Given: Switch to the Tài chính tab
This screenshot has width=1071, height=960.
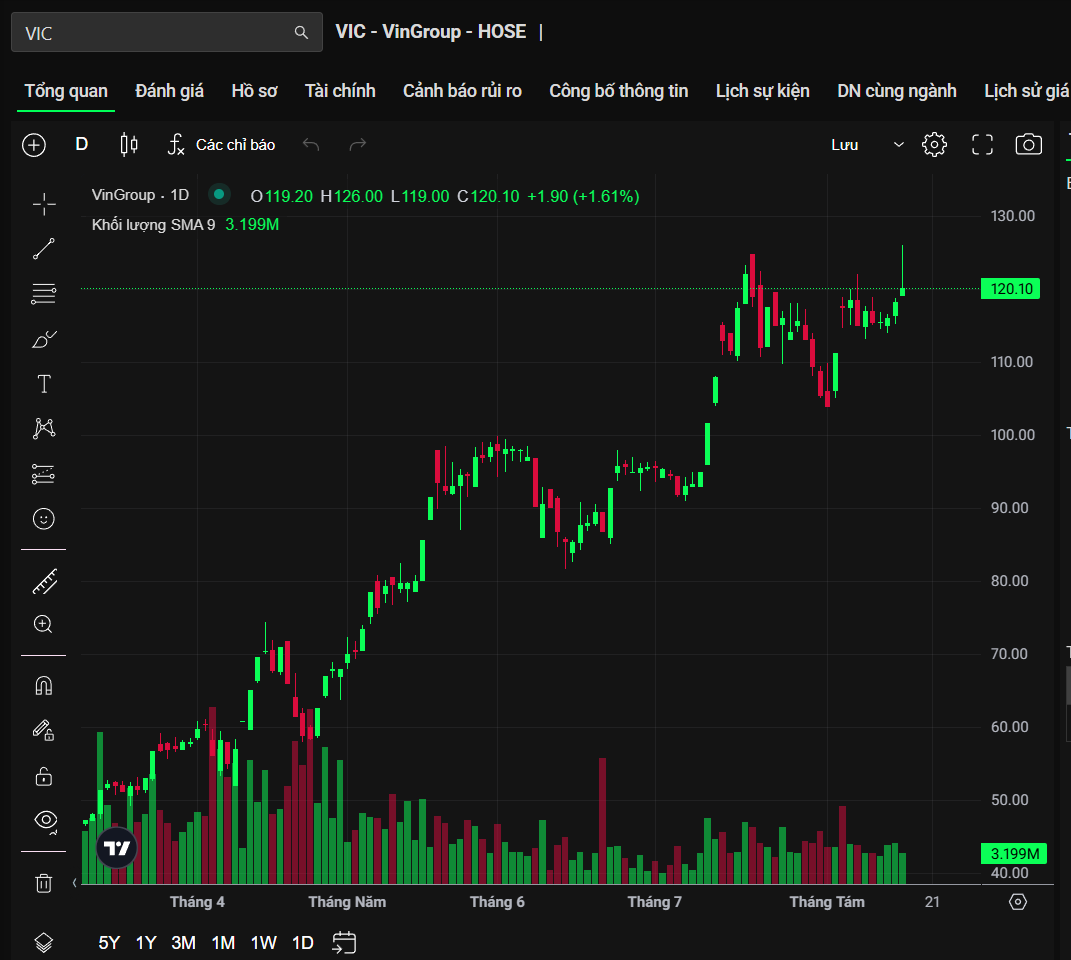Looking at the screenshot, I should 340,91.
